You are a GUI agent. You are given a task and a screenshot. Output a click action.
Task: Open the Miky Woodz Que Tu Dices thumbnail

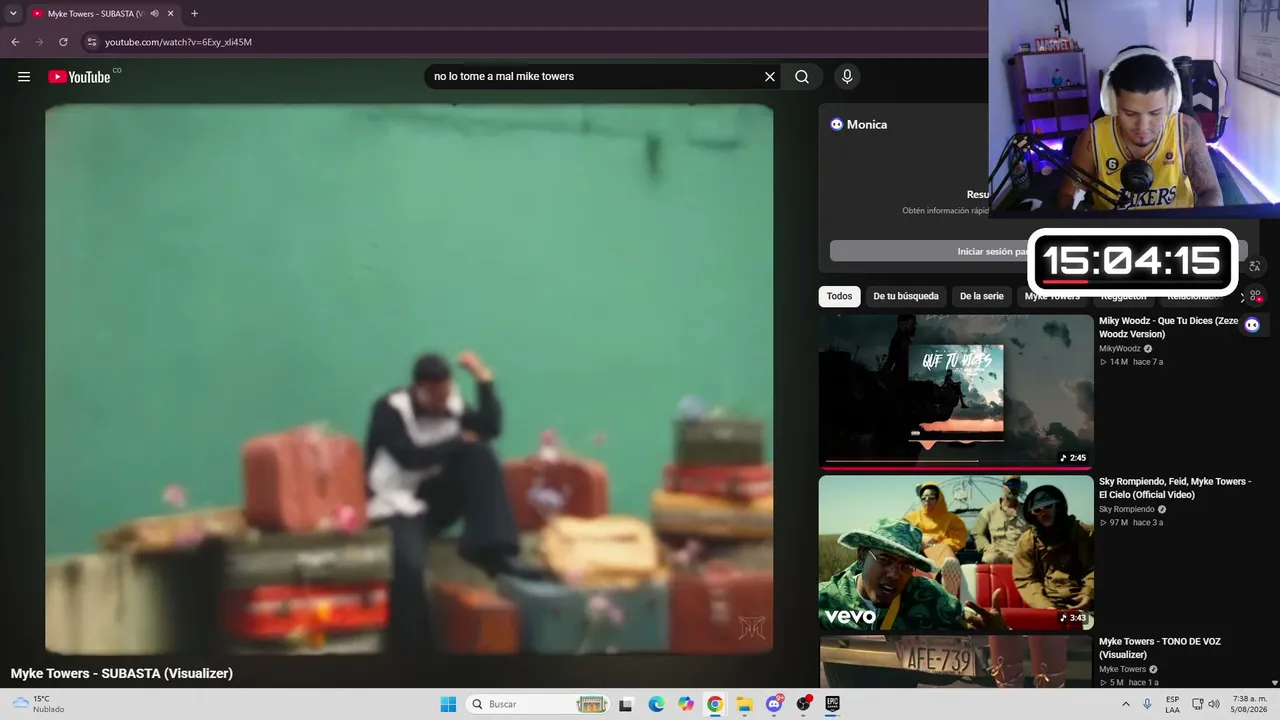click(x=956, y=391)
